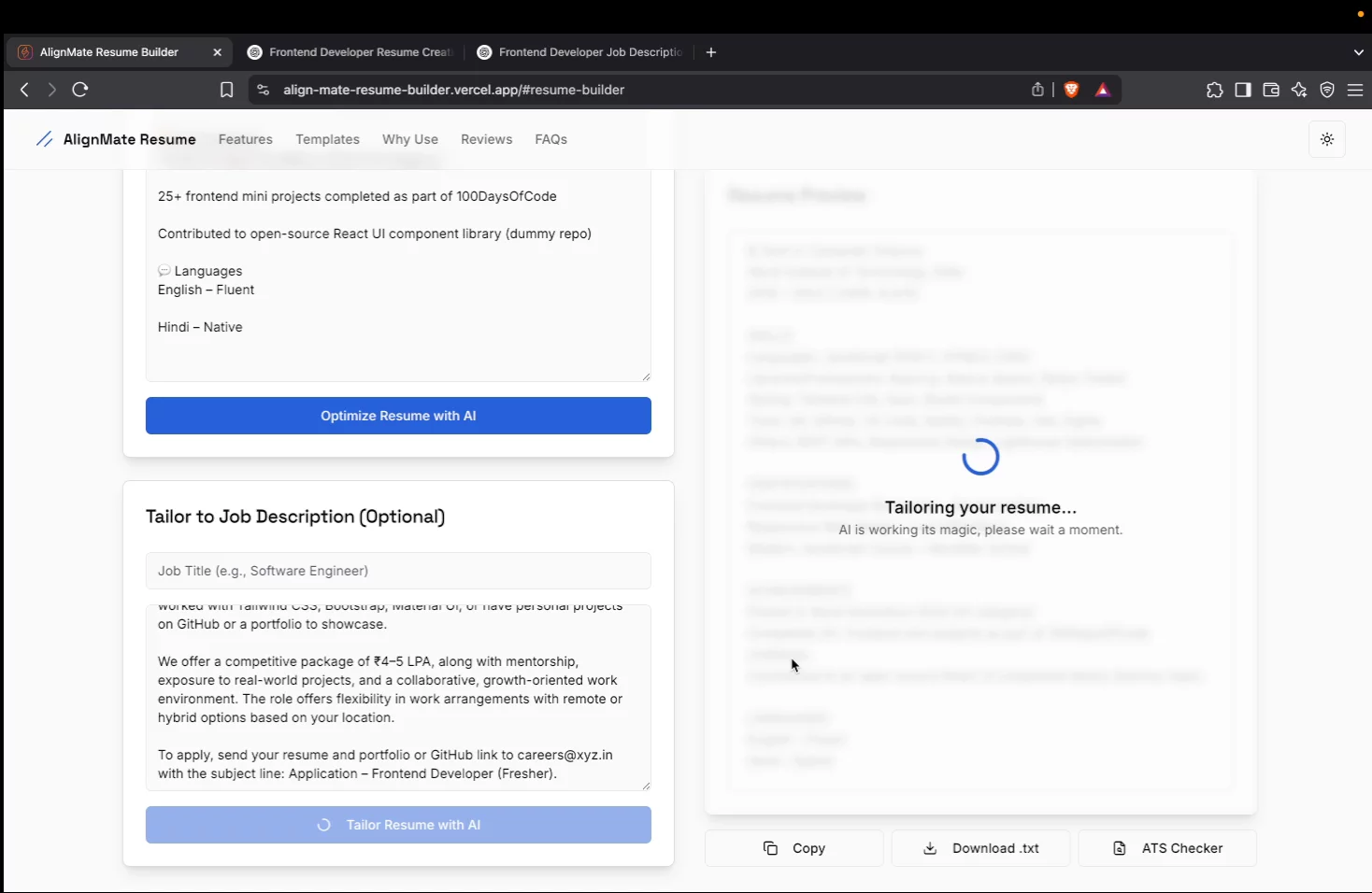Viewport: 1372px width, 893px height.
Task: Grab the resume text area resize handle
Action: [x=646, y=376]
